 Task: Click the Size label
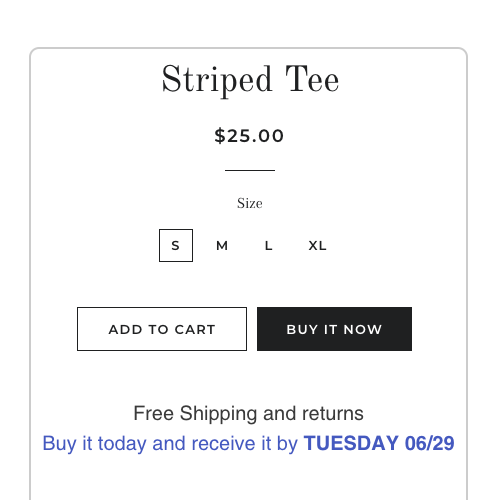(250, 203)
